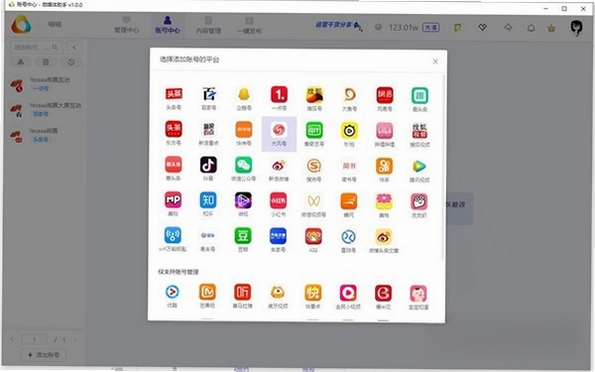The height and width of the screenshot is (372, 595).
Task: Choose the yellow butterfly platform icon
Action: tap(314, 201)
